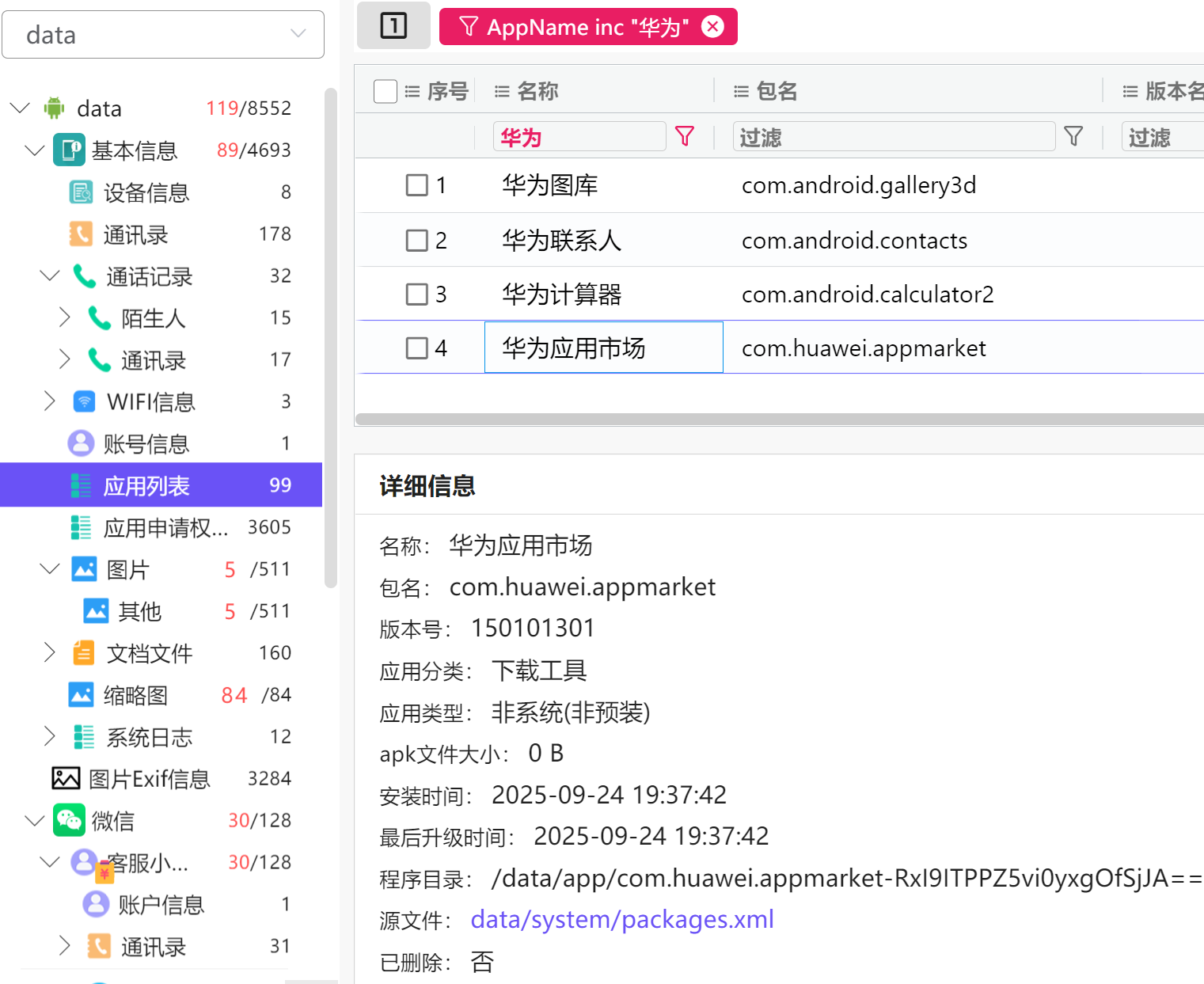Open the data source dropdown
Viewport: 1204px width, 984px height.
(x=163, y=35)
